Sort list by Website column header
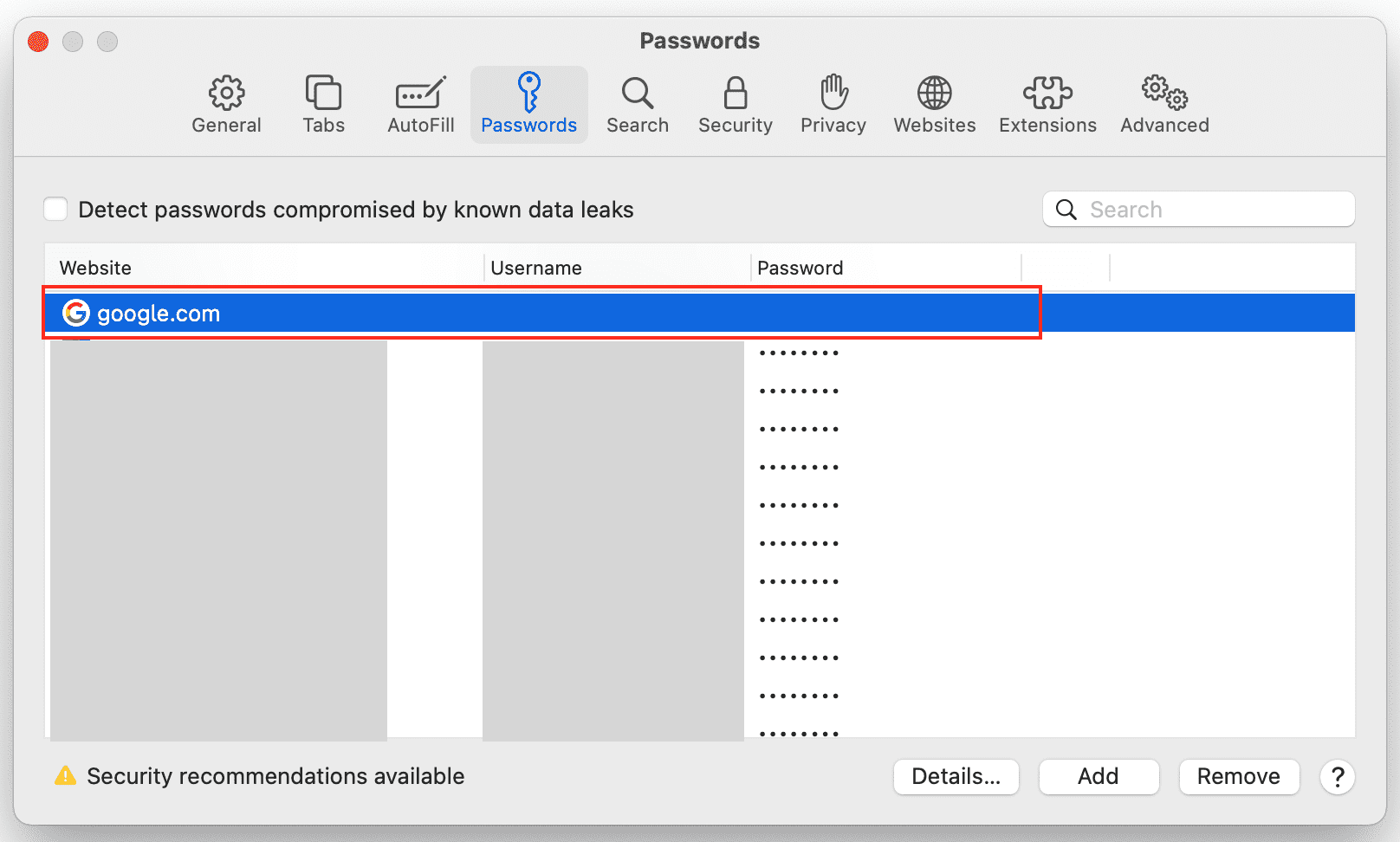The height and width of the screenshot is (842, 1400). (95, 269)
